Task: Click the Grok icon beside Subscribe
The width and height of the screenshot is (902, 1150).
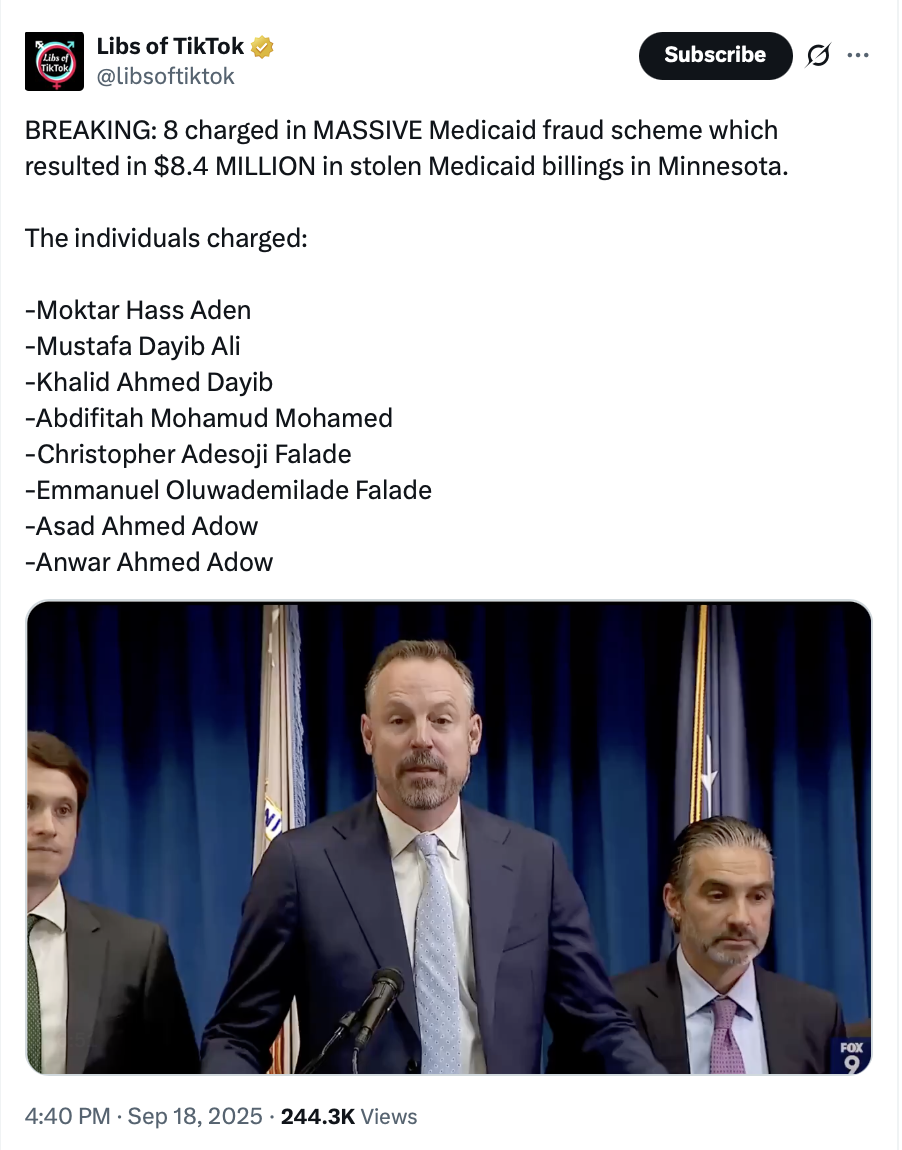Action: [818, 57]
